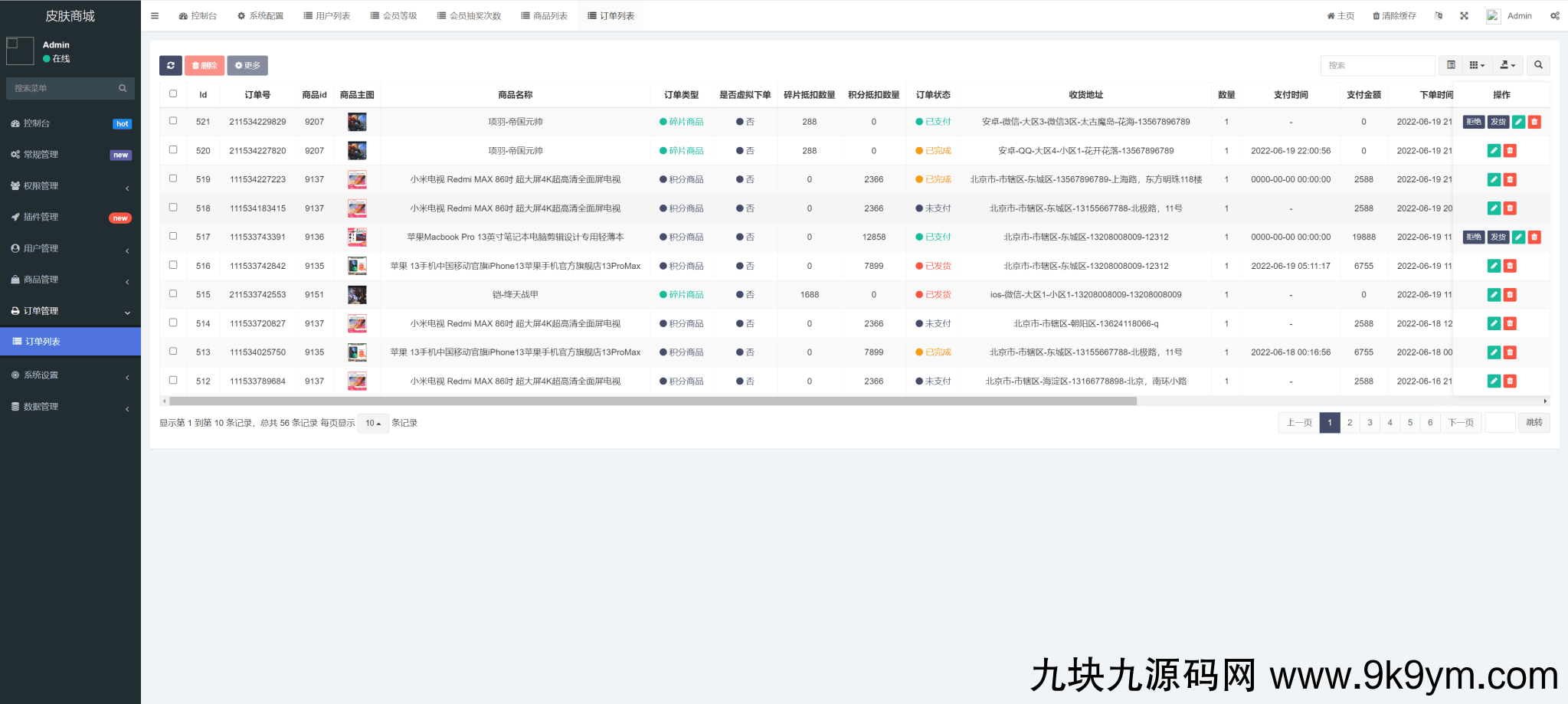Open the per-page count dropdown showing 10
This screenshot has width=1568, height=704.
(x=373, y=423)
